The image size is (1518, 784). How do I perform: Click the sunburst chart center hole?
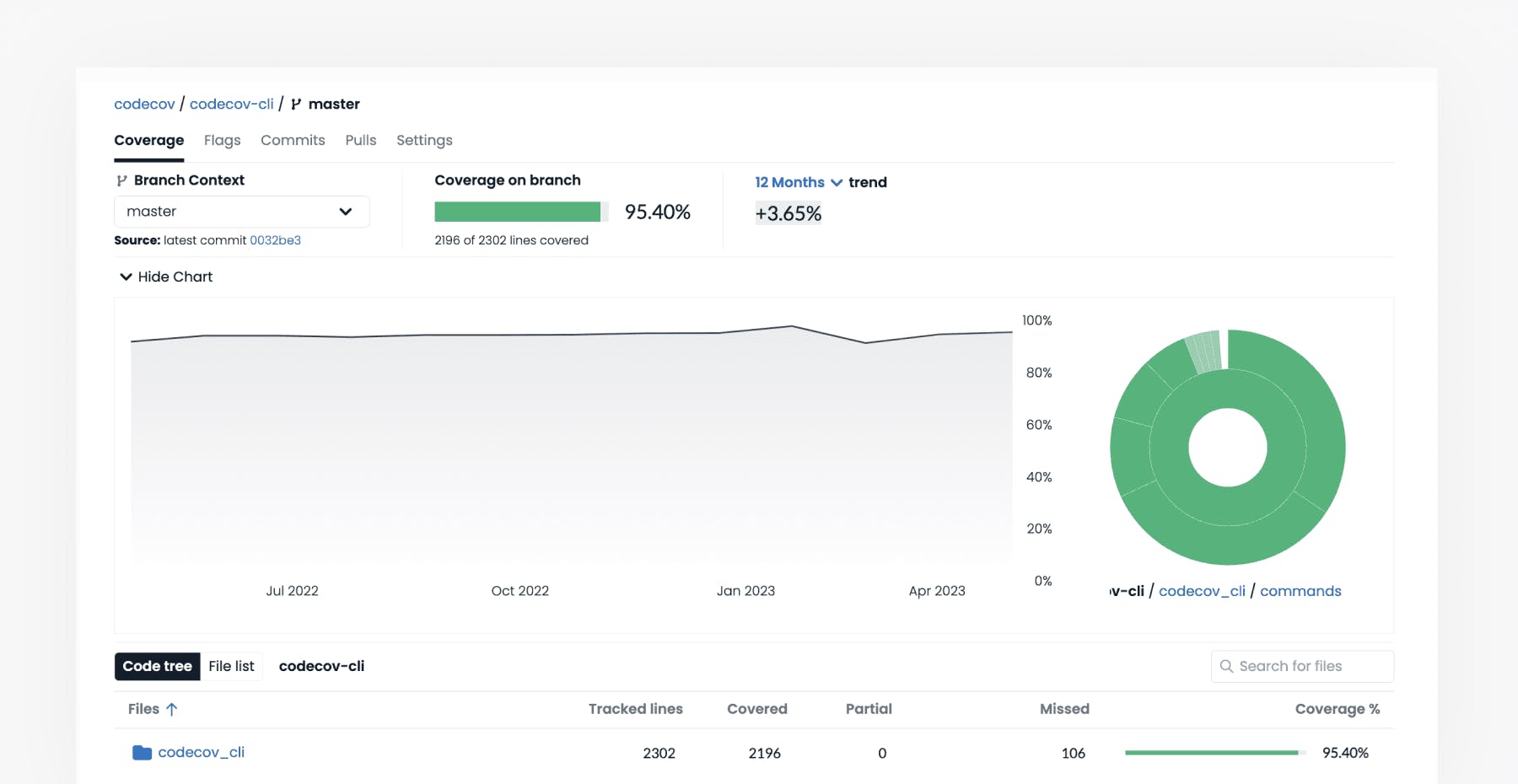click(1227, 448)
